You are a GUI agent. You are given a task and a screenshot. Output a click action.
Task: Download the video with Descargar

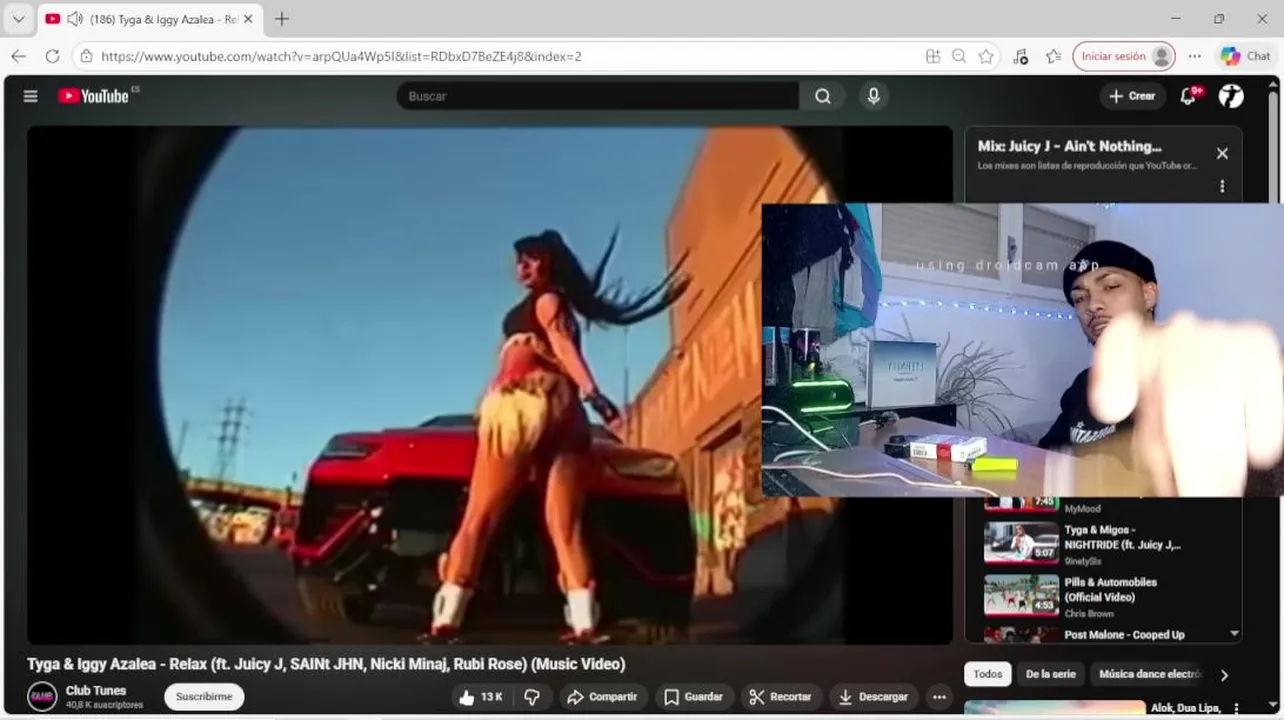[873, 697]
